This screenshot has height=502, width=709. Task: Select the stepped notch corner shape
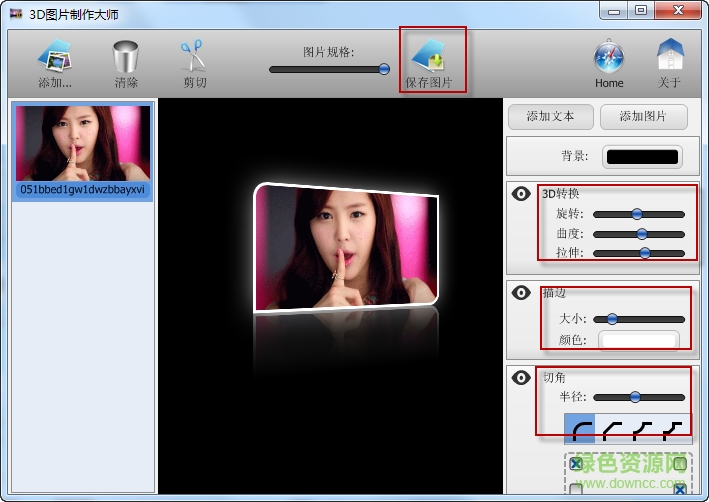coord(672,430)
